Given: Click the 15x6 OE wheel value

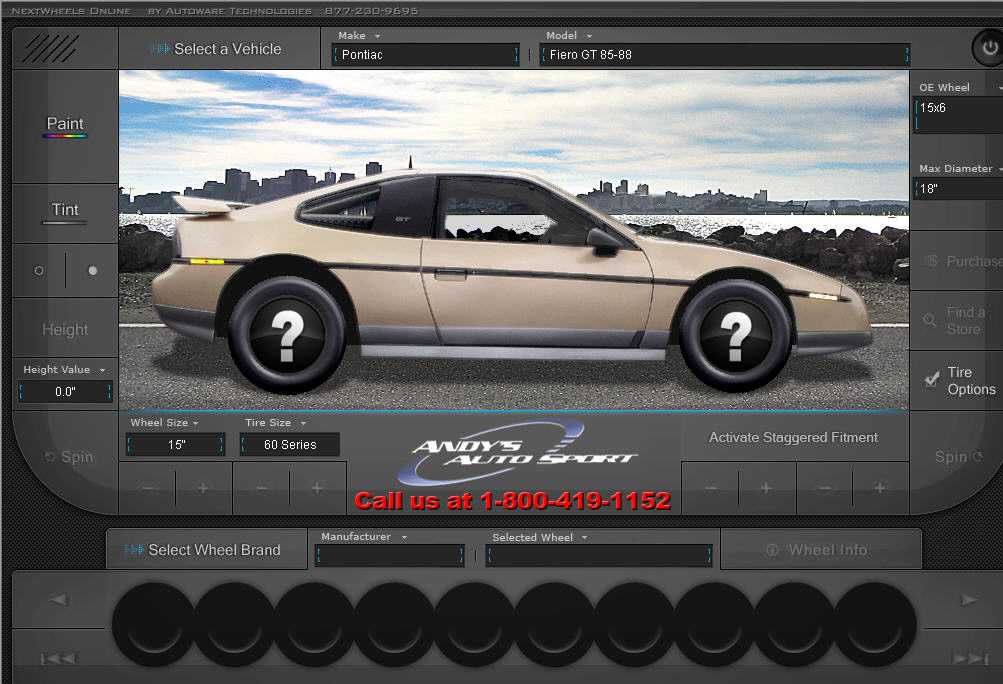Looking at the screenshot, I should 933,107.
